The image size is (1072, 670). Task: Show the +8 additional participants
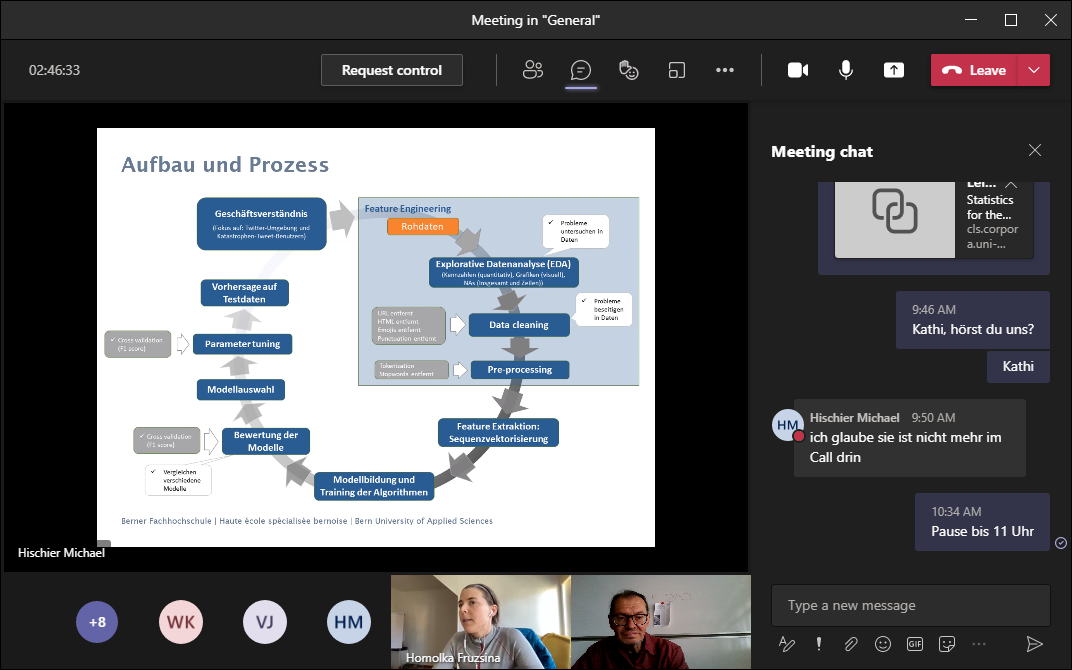(97, 622)
